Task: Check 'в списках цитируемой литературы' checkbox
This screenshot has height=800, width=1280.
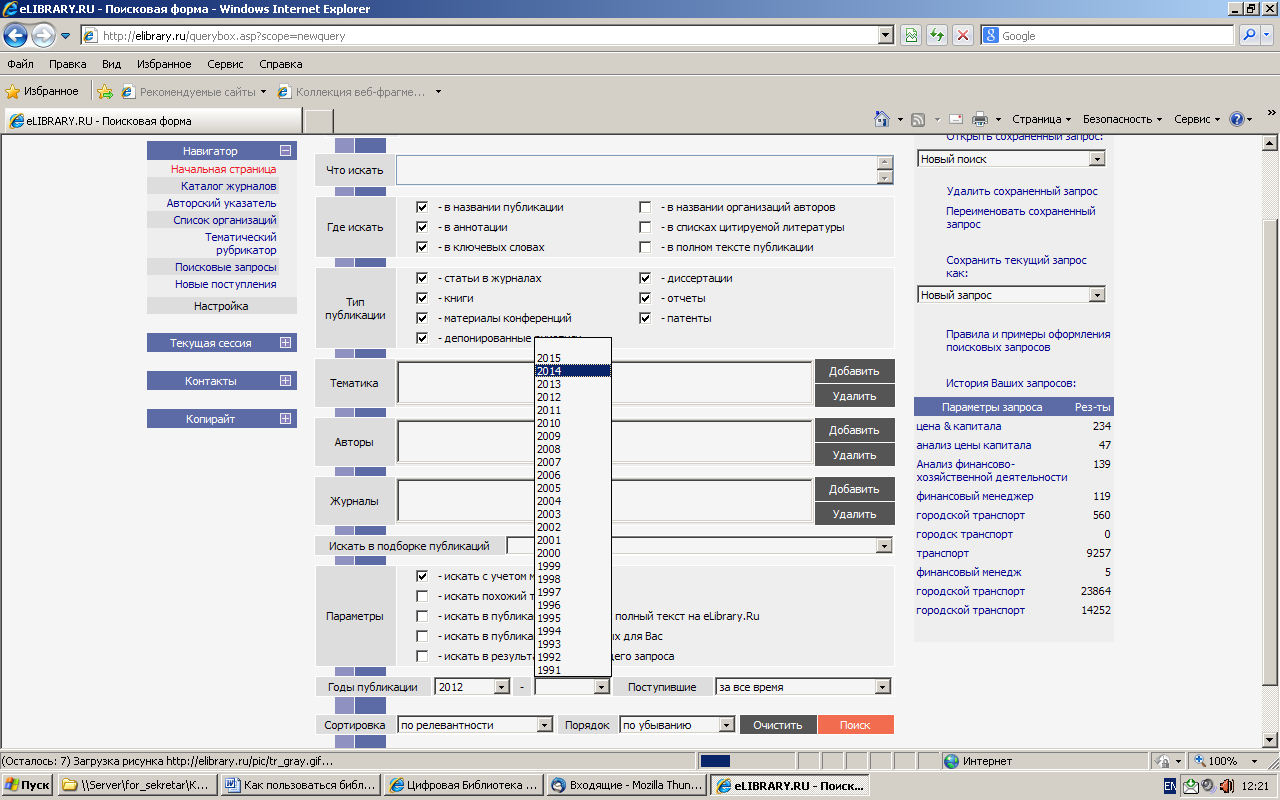Action: pyautogui.click(x=646, y=227)
